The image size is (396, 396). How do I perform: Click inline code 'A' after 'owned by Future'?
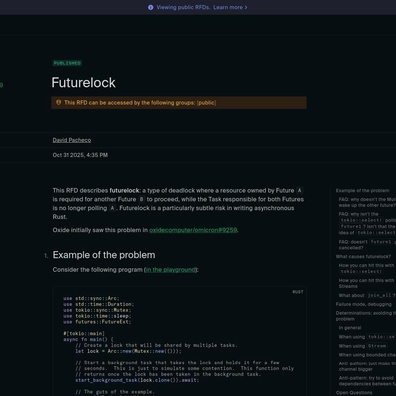[x=299, y=191]
